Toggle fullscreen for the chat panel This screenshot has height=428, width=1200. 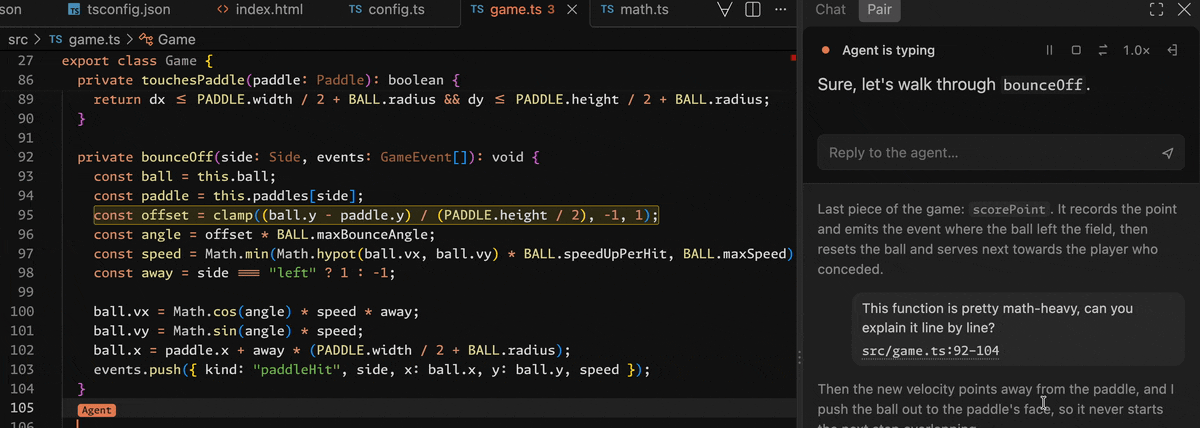pos(1156,10)
